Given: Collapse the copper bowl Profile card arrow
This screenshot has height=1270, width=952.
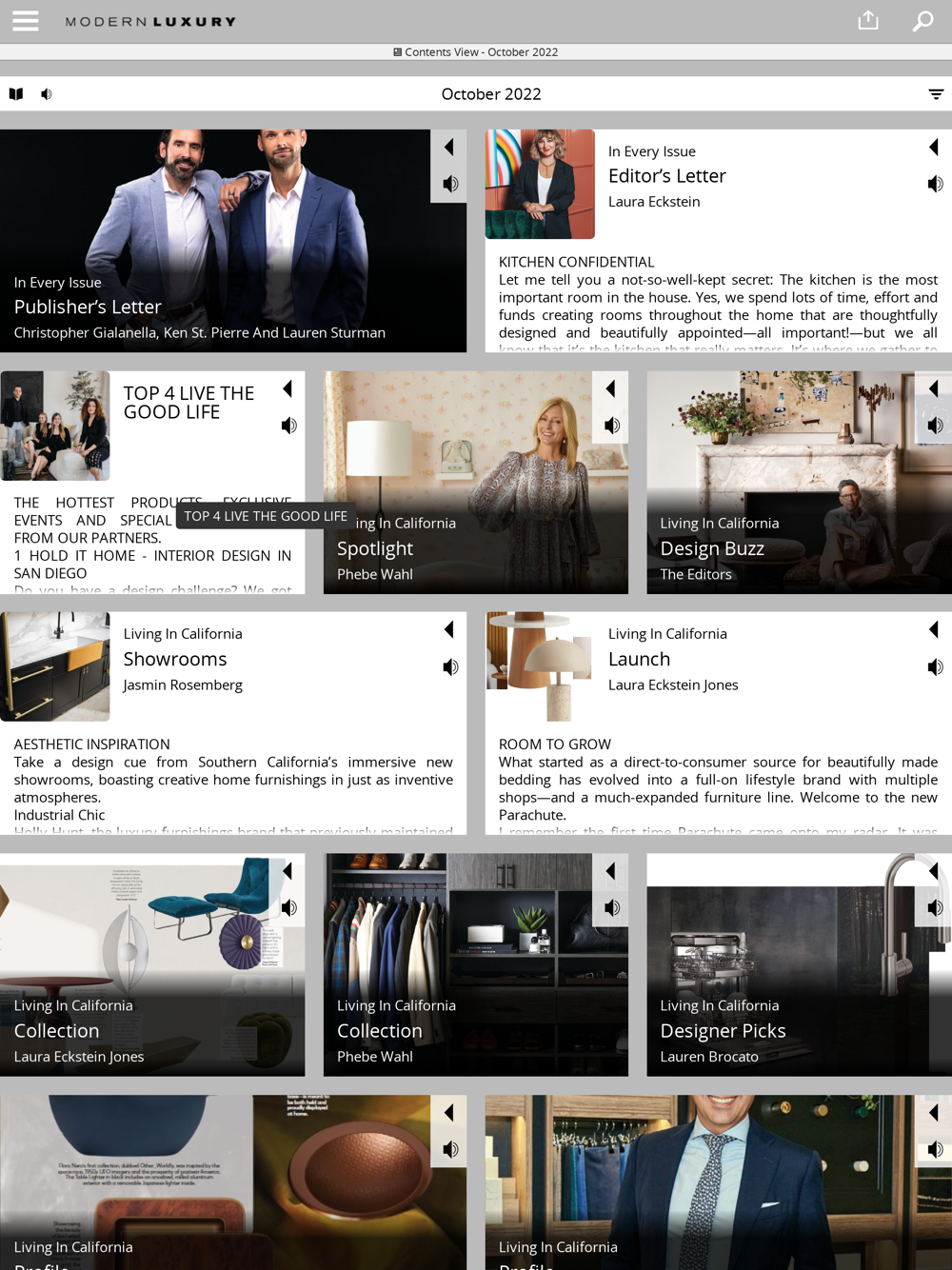Looking at the screenshot, I should [449, 1113].
